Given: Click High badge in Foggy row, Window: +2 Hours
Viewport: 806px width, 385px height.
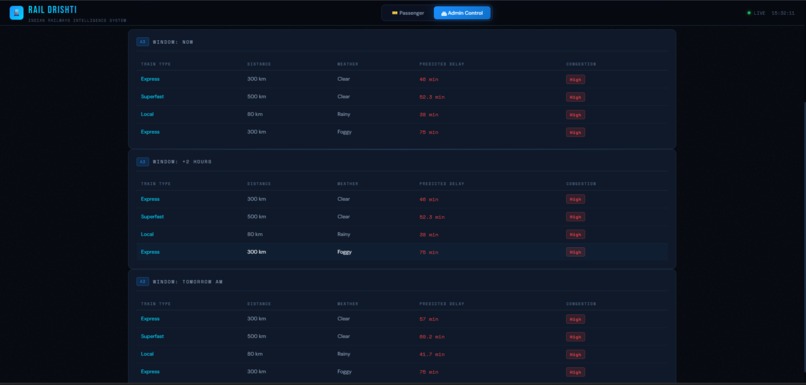Looking at the screenshot, I should pos(575,252).
